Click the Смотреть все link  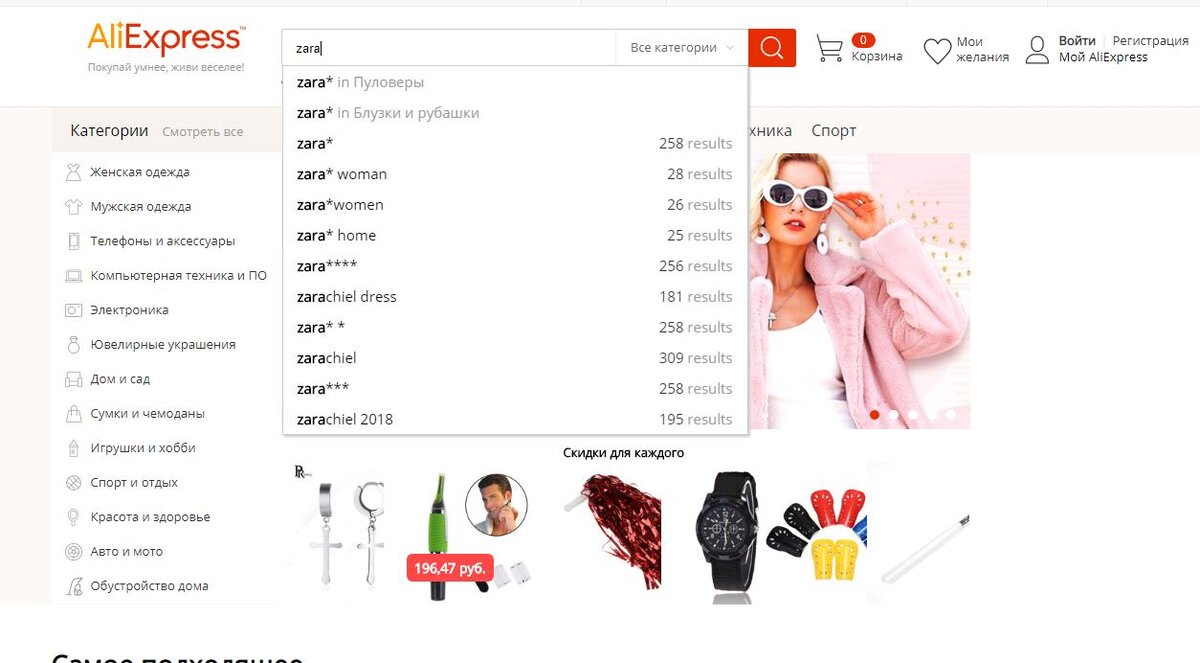[x=203, y=132]
